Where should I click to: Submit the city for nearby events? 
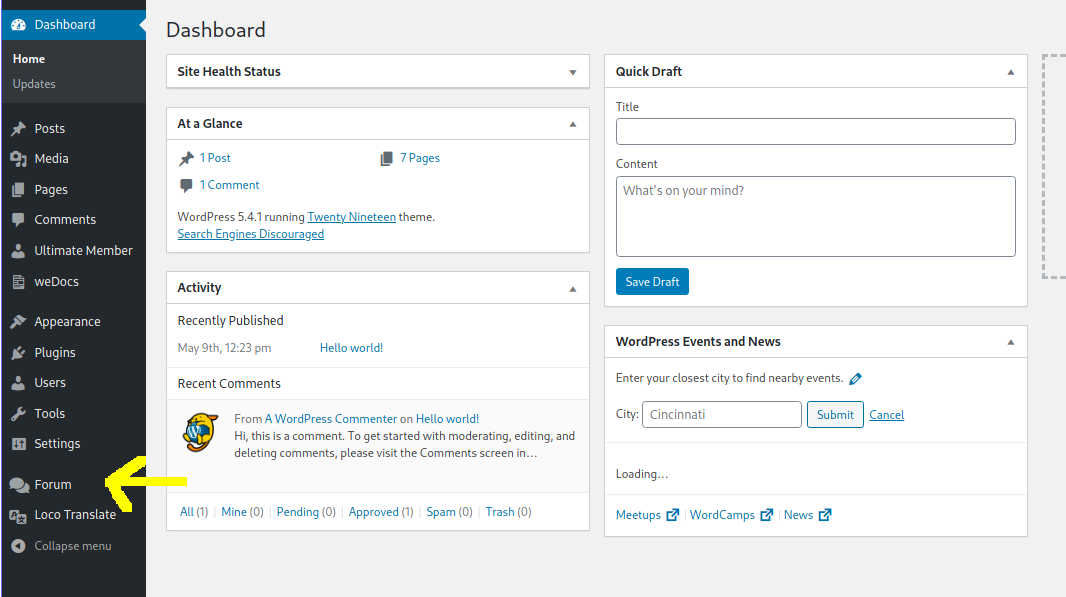[x=835, y=415]
